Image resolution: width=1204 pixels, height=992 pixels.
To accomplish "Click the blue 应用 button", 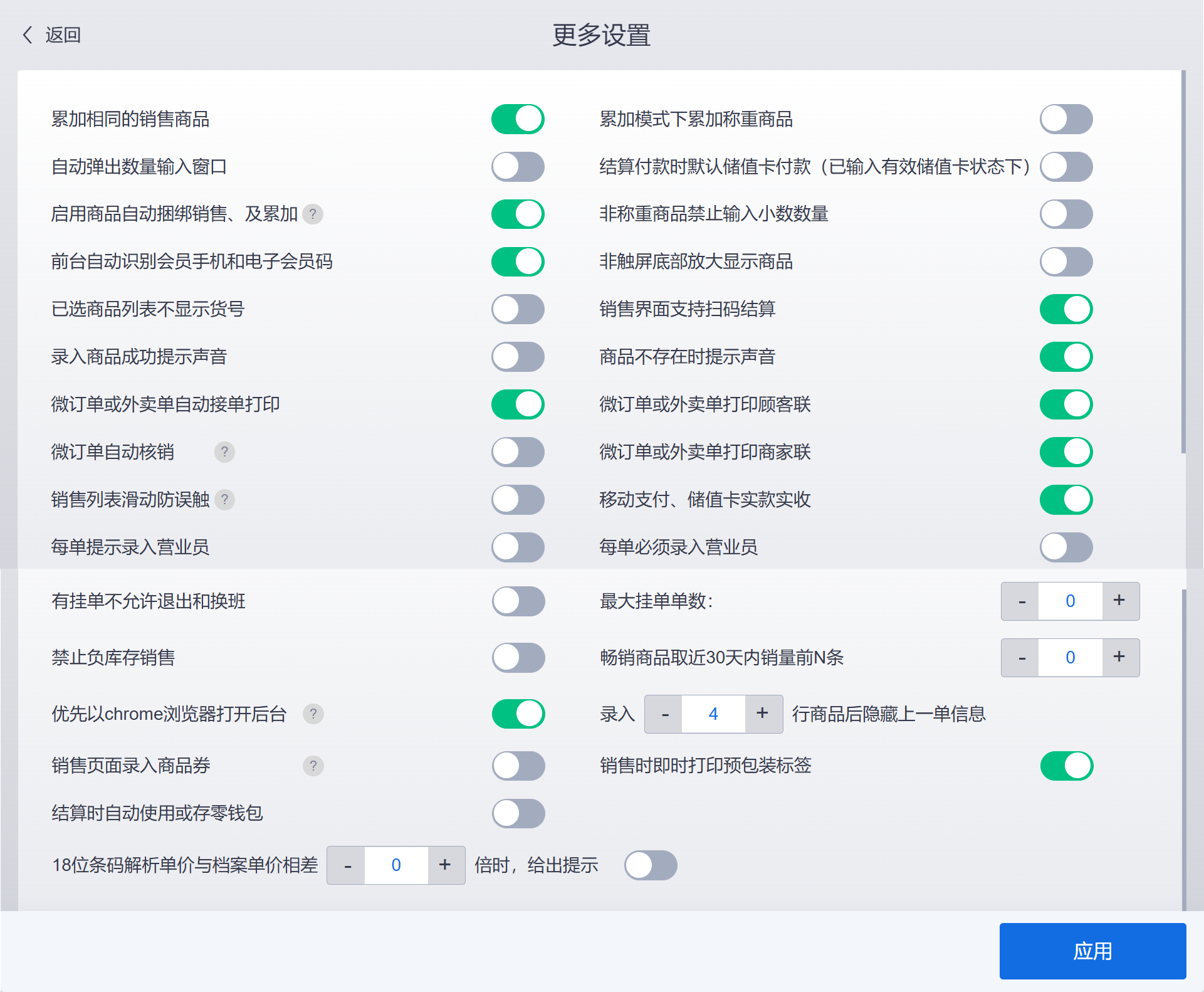I will coord(1092,951).
